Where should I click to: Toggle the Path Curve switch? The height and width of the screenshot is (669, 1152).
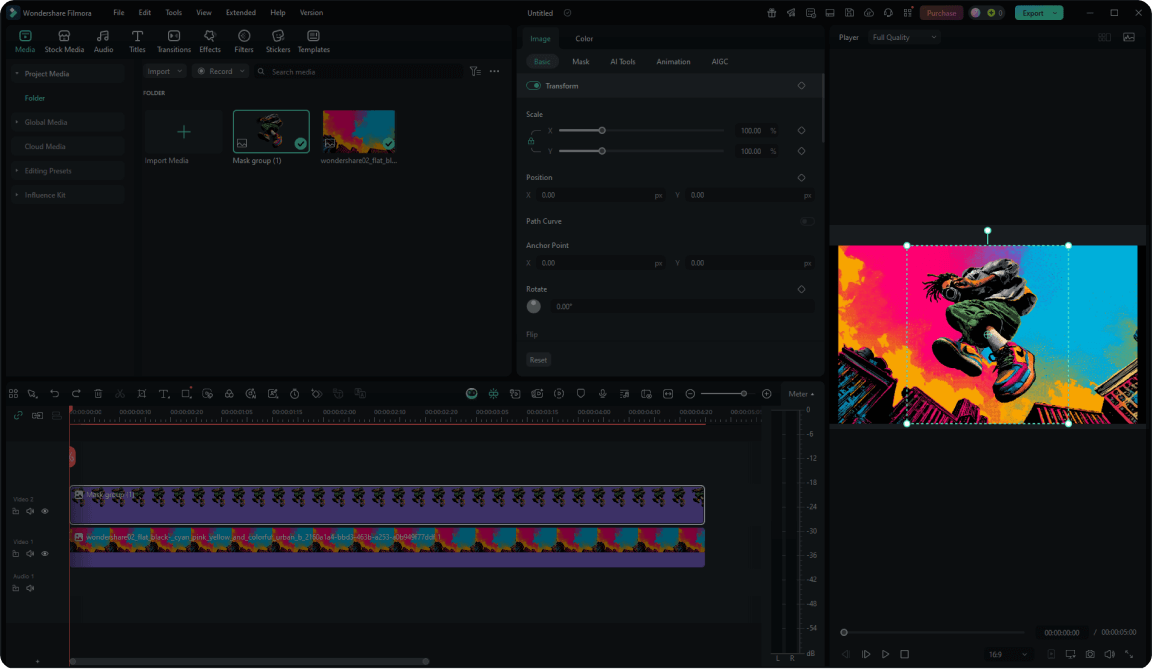coord(807,221)
